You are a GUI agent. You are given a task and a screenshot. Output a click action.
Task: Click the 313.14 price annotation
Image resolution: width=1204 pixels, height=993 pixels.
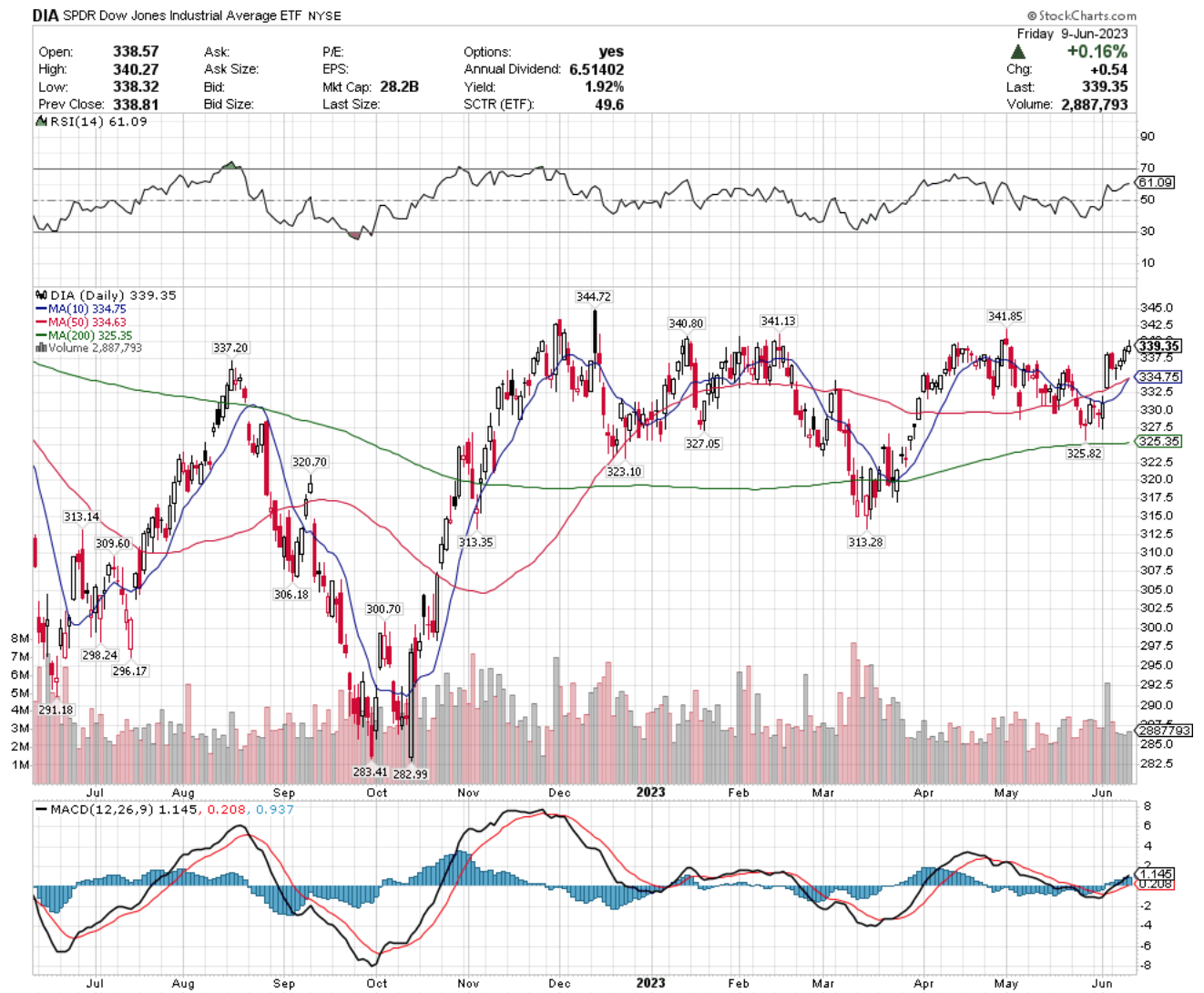pos(82,517)
